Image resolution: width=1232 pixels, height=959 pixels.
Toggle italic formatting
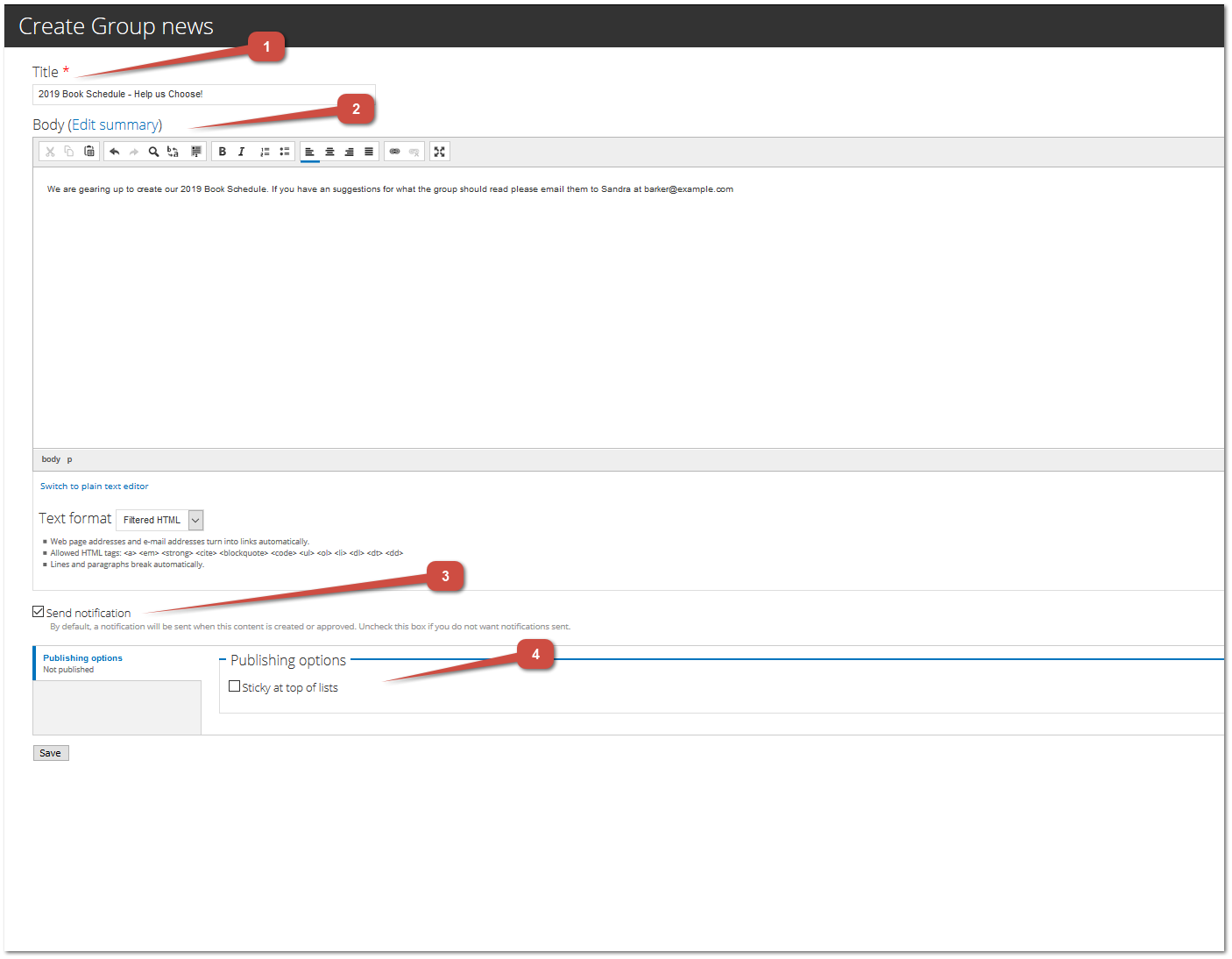pos(242,152)
